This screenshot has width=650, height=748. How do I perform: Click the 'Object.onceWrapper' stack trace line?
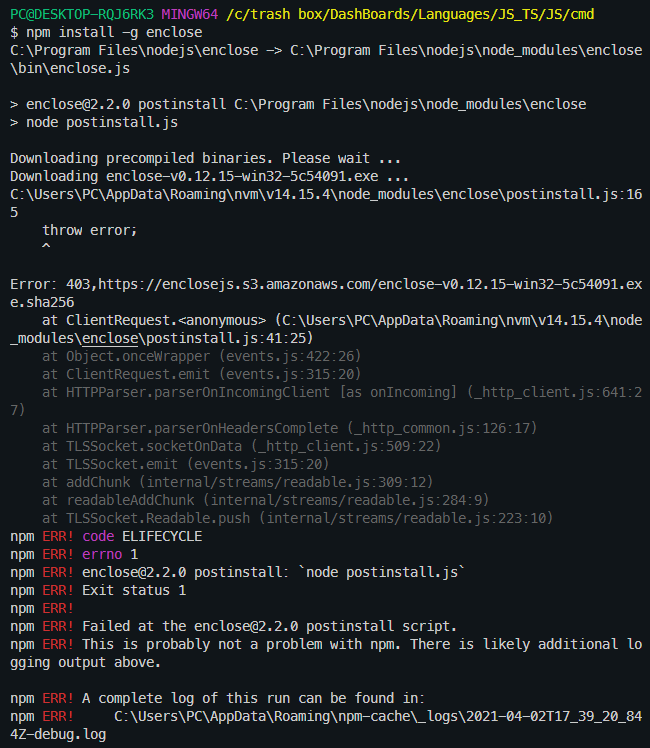tap(201, 356)
